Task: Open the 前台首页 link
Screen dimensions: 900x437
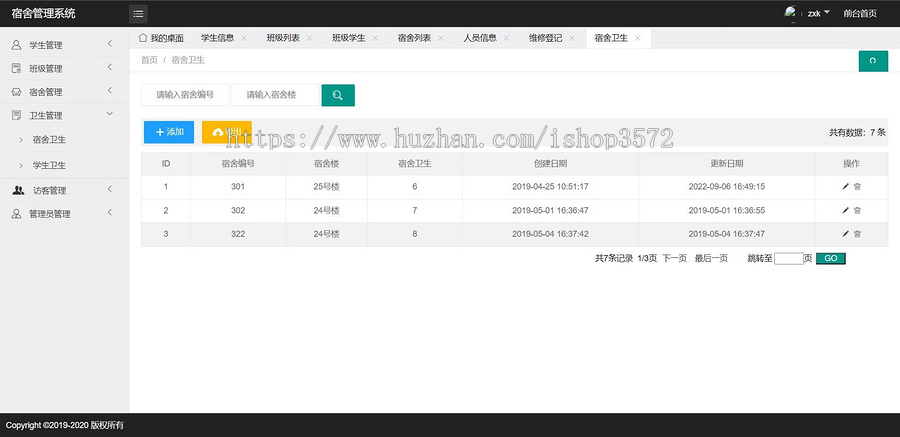Action: [860, 14]
